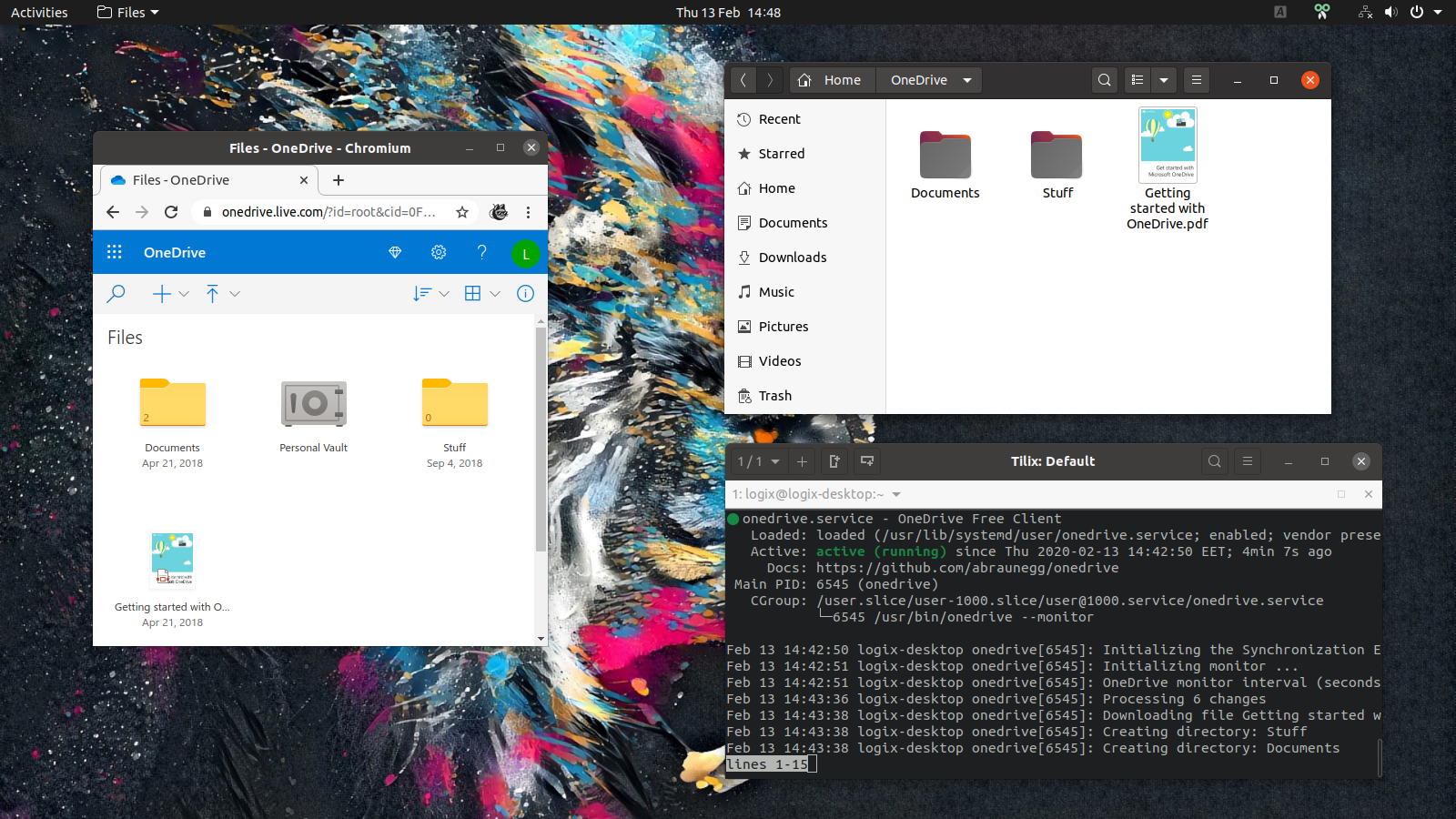Go back in Chromium
Viewport: 1456px width, 819px height.
click(x=113, y=212)
